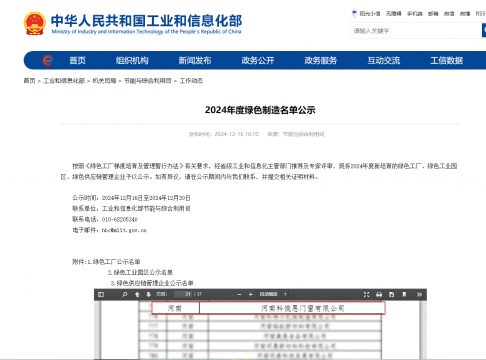Open attachment 1 绿色工厂公示名单
486x360 pixels.
(114, 262)
